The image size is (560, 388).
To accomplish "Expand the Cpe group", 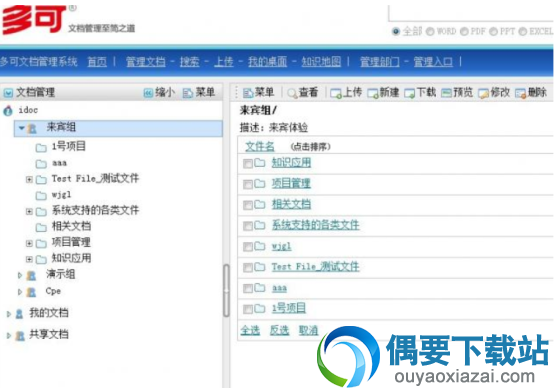I will (x=20, y=292).
